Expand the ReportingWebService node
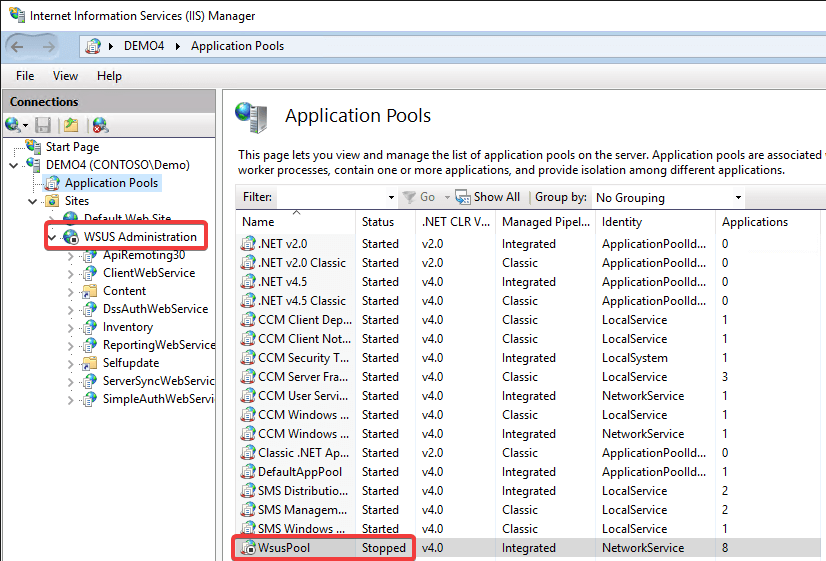The width and height of the screenshot is (826, 561). click(71, 346)
